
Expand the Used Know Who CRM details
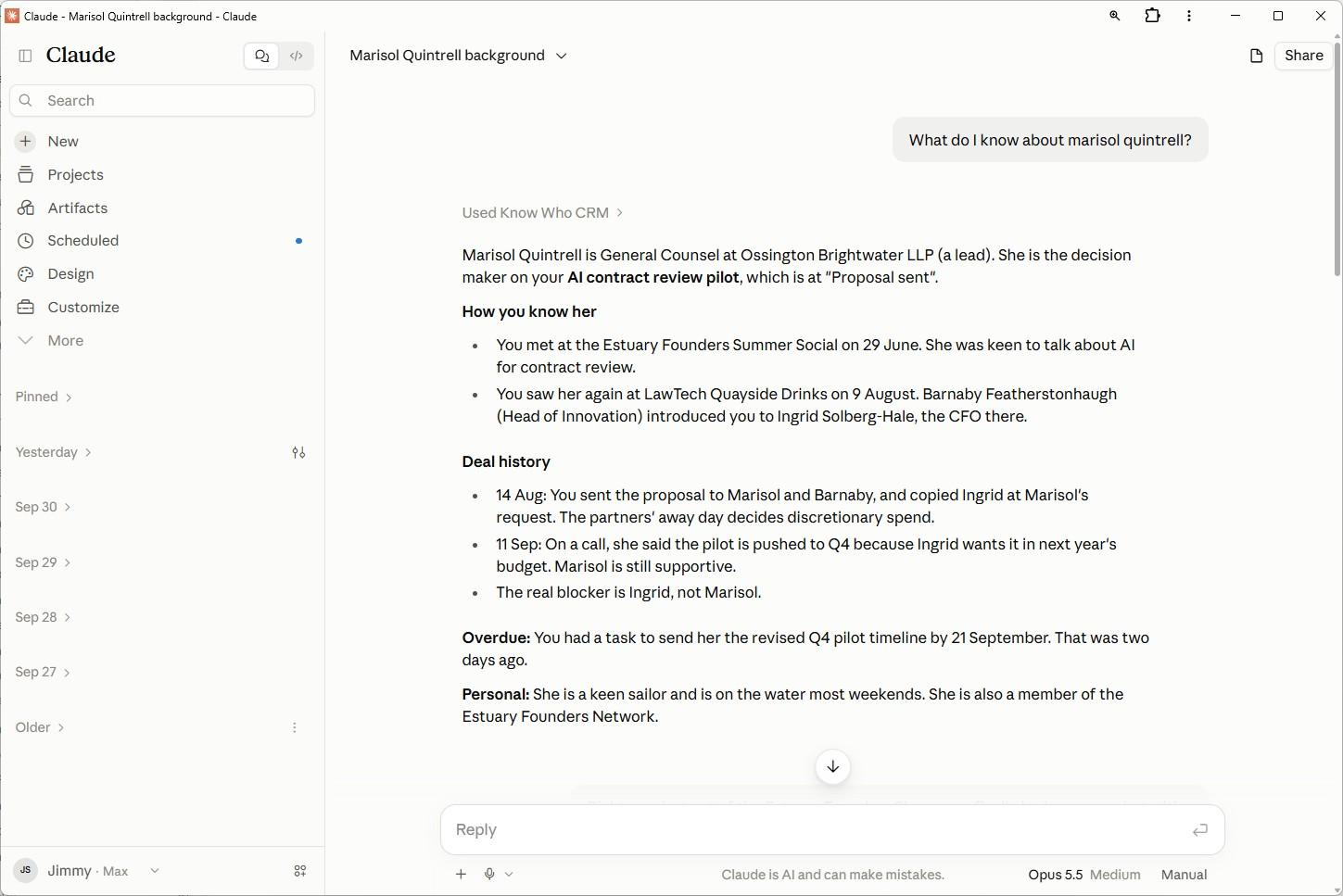[542, 213]
